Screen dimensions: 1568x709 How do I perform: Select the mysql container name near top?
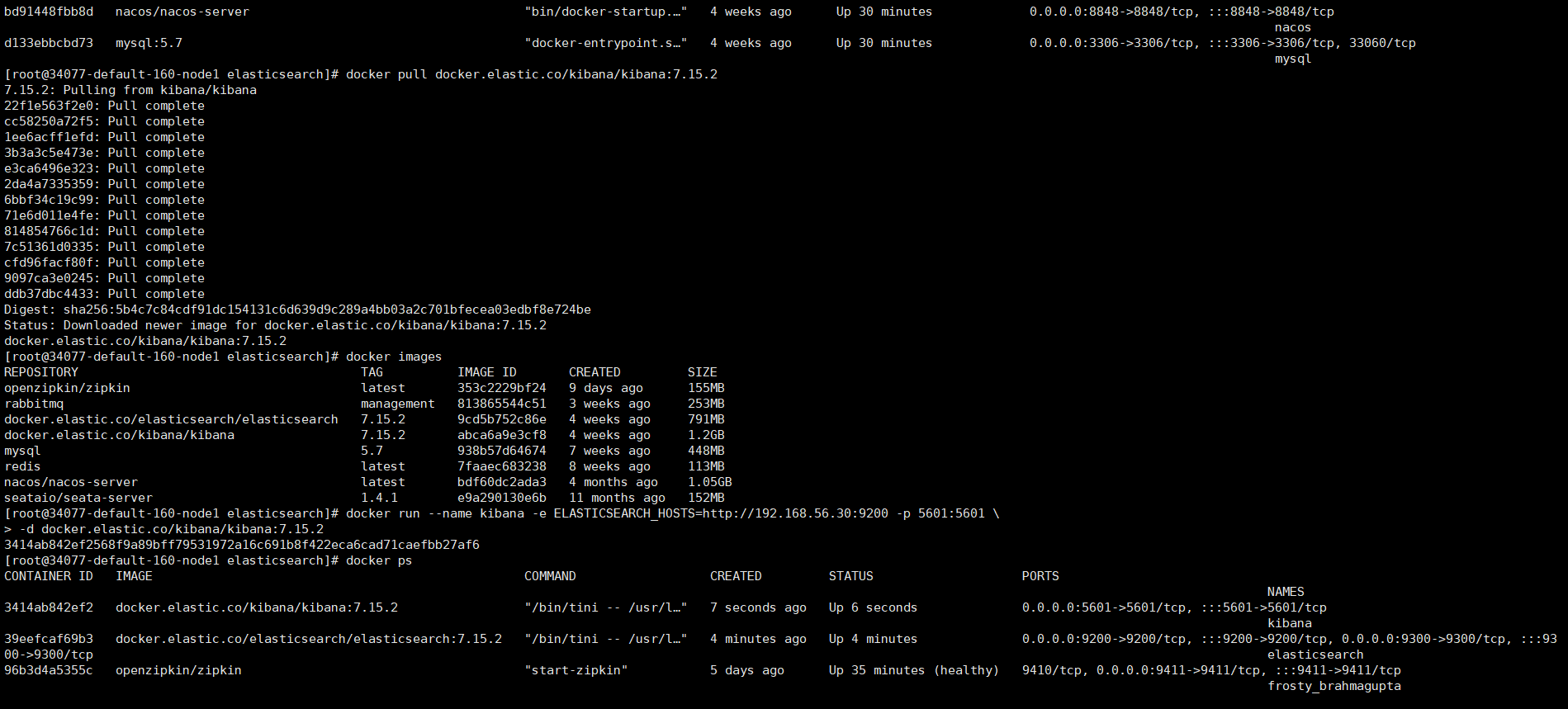(x=1293, y=59)
